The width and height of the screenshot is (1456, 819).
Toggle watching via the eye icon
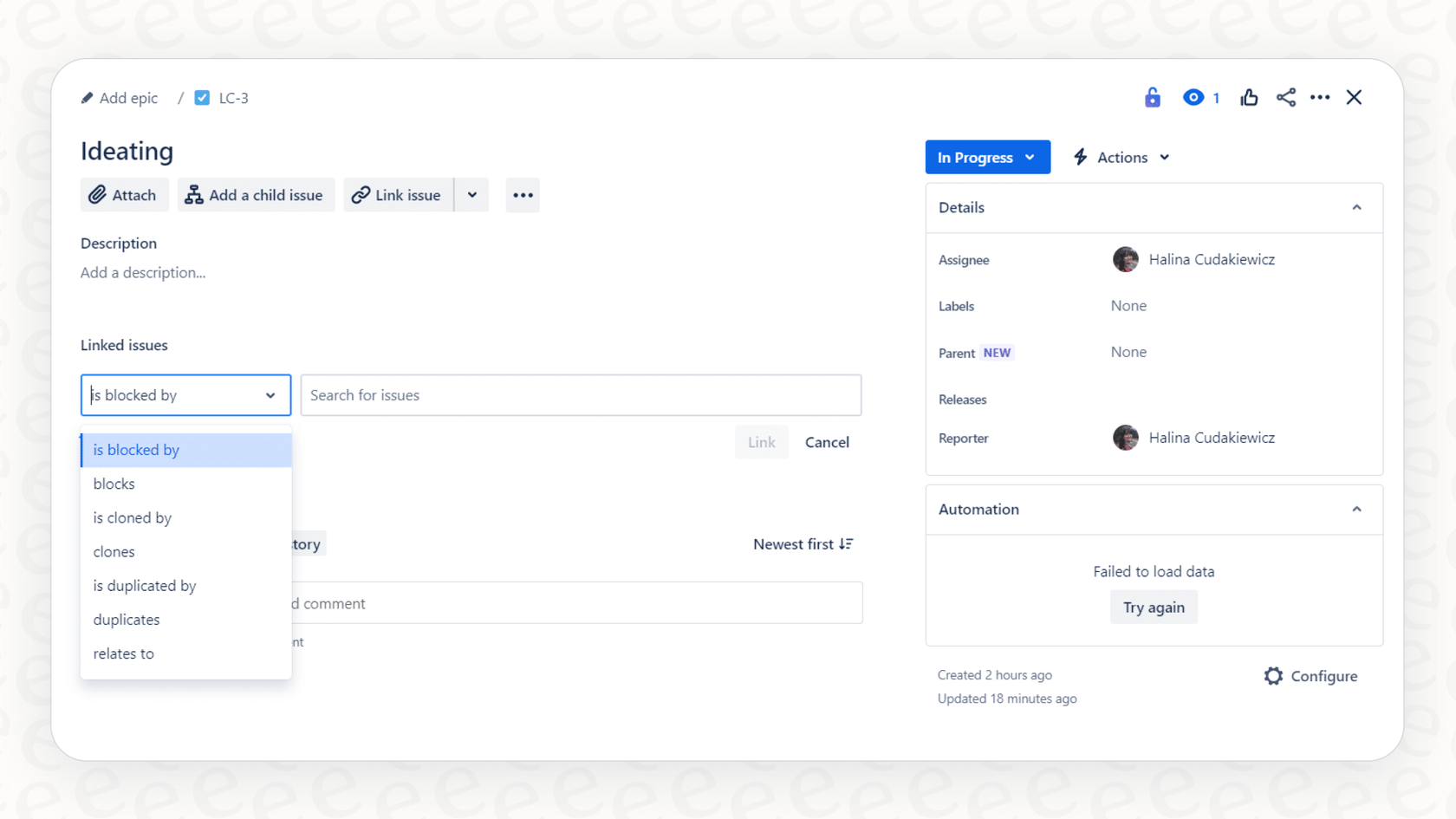coord(1193,97)
